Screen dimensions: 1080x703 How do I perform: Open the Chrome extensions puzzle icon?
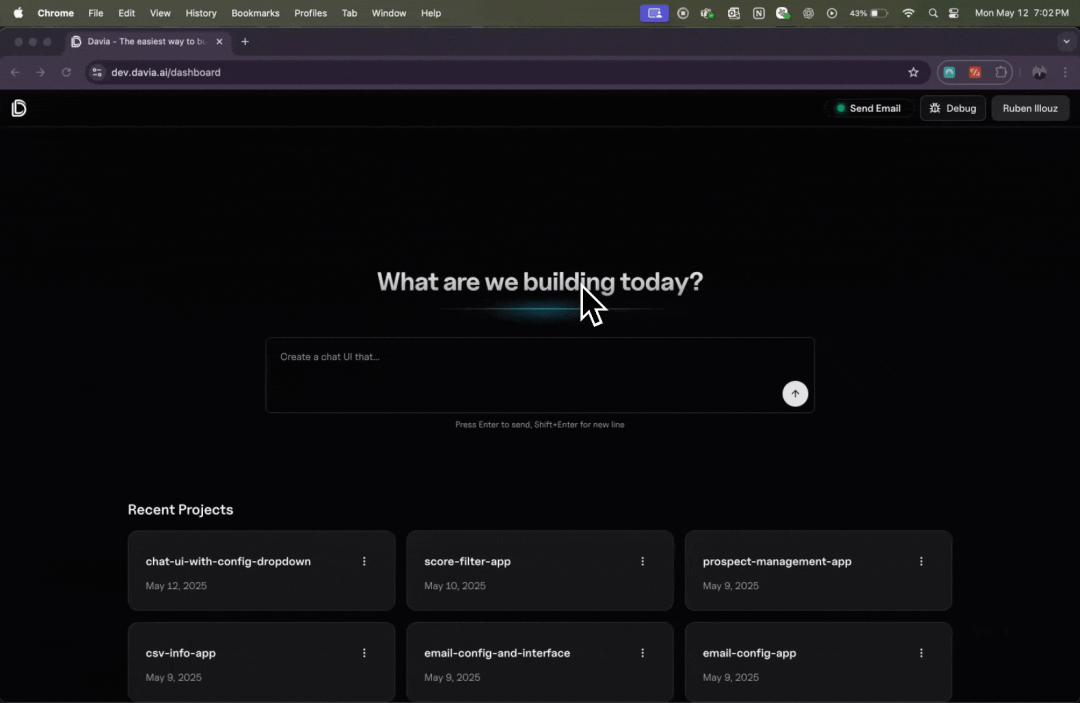[1001, 72]
